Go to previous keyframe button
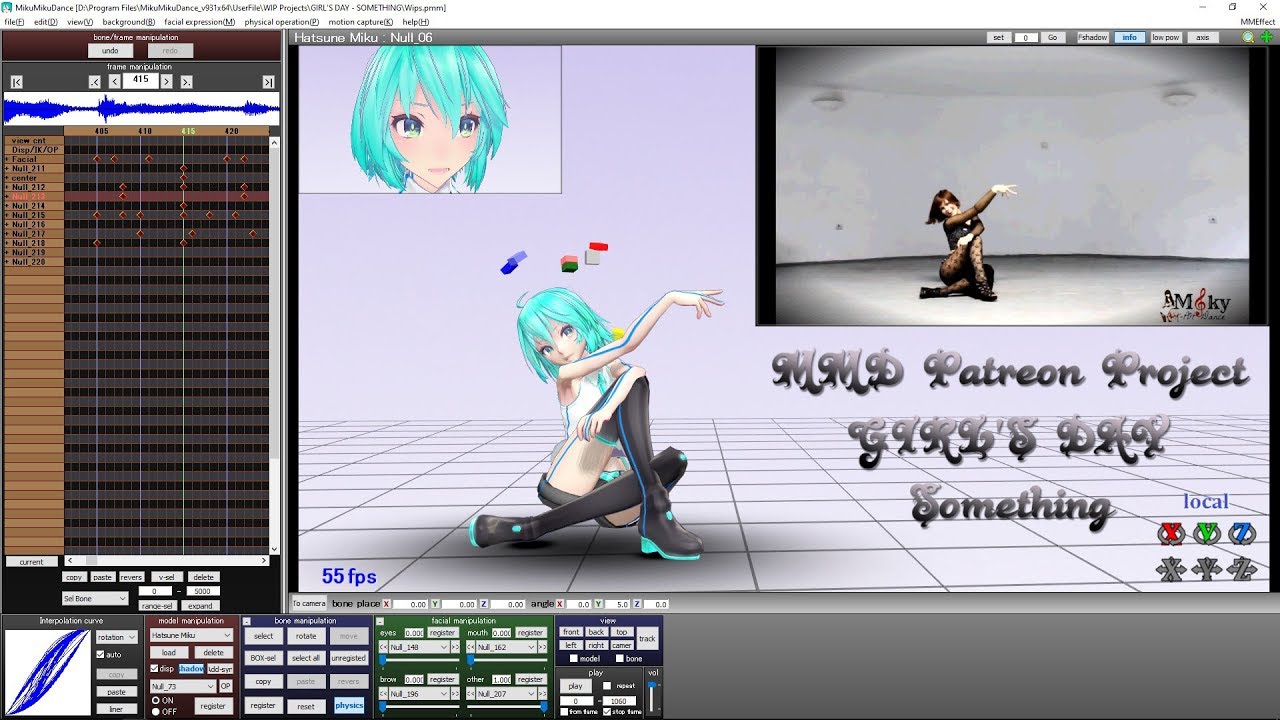The image size is (1280, 720). coord(95,82)
